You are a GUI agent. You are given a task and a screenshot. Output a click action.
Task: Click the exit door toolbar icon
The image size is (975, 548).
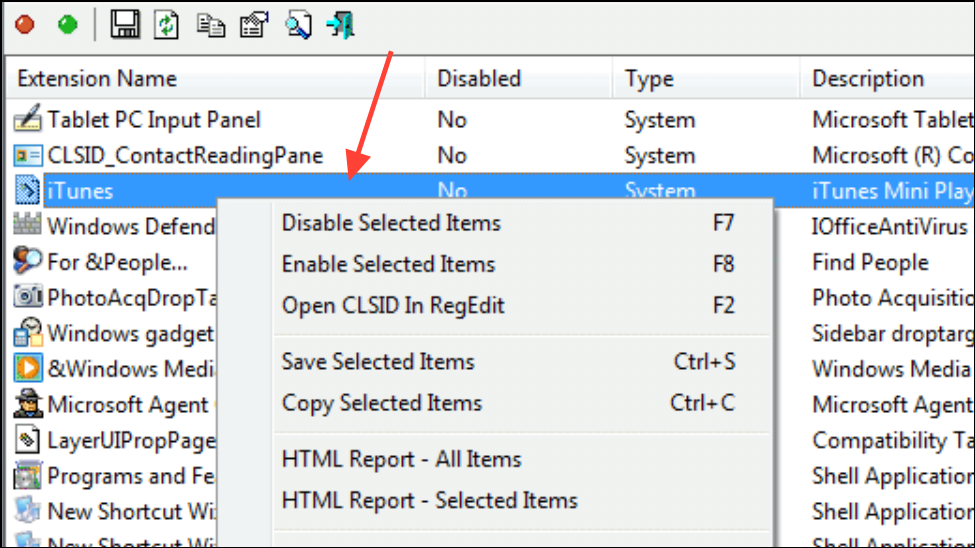point(341,26)
